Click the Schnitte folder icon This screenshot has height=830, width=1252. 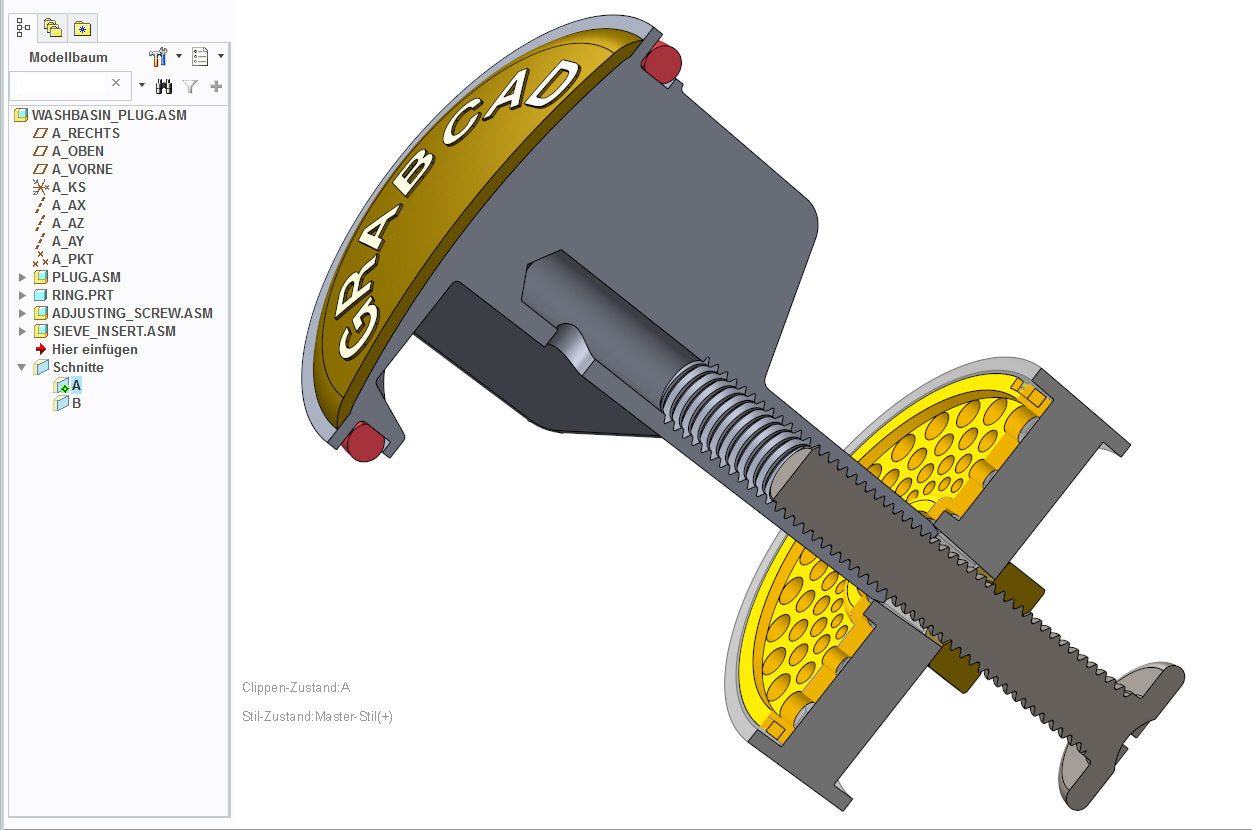tap(41, 367)
